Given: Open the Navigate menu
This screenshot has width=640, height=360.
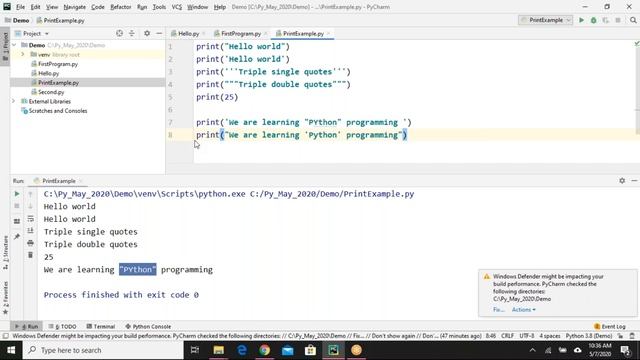Looking at the screenshot, I should pos(74,7).
